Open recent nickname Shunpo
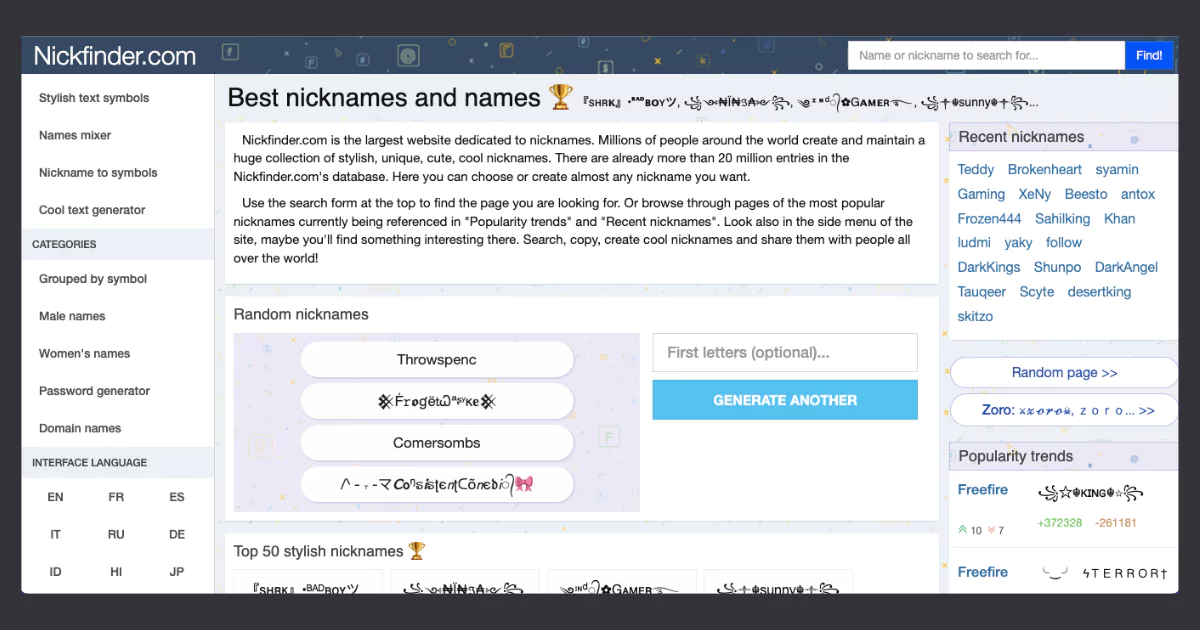This screenshot has height=630, width=1200. pyautogui.click(x=1058, y=267)
